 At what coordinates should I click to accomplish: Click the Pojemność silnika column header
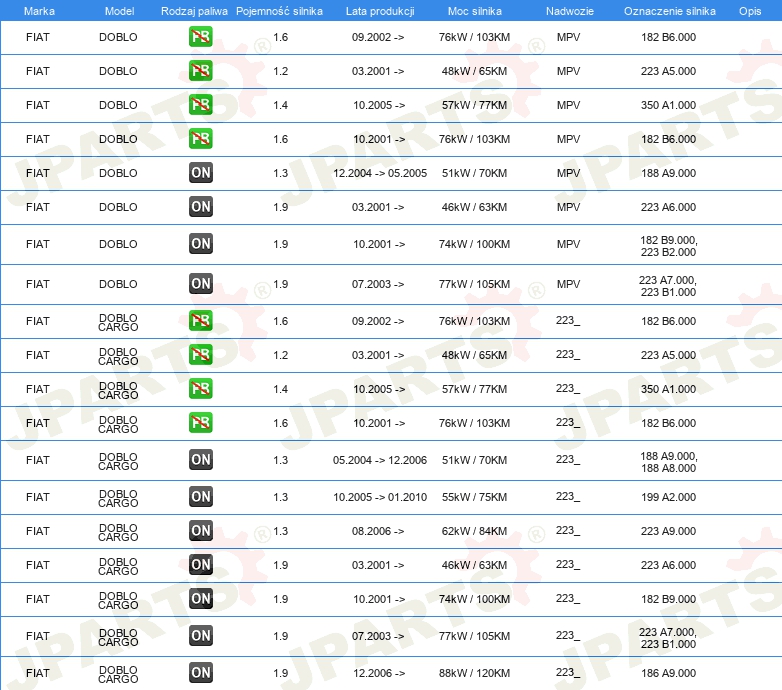coord(279,11)
